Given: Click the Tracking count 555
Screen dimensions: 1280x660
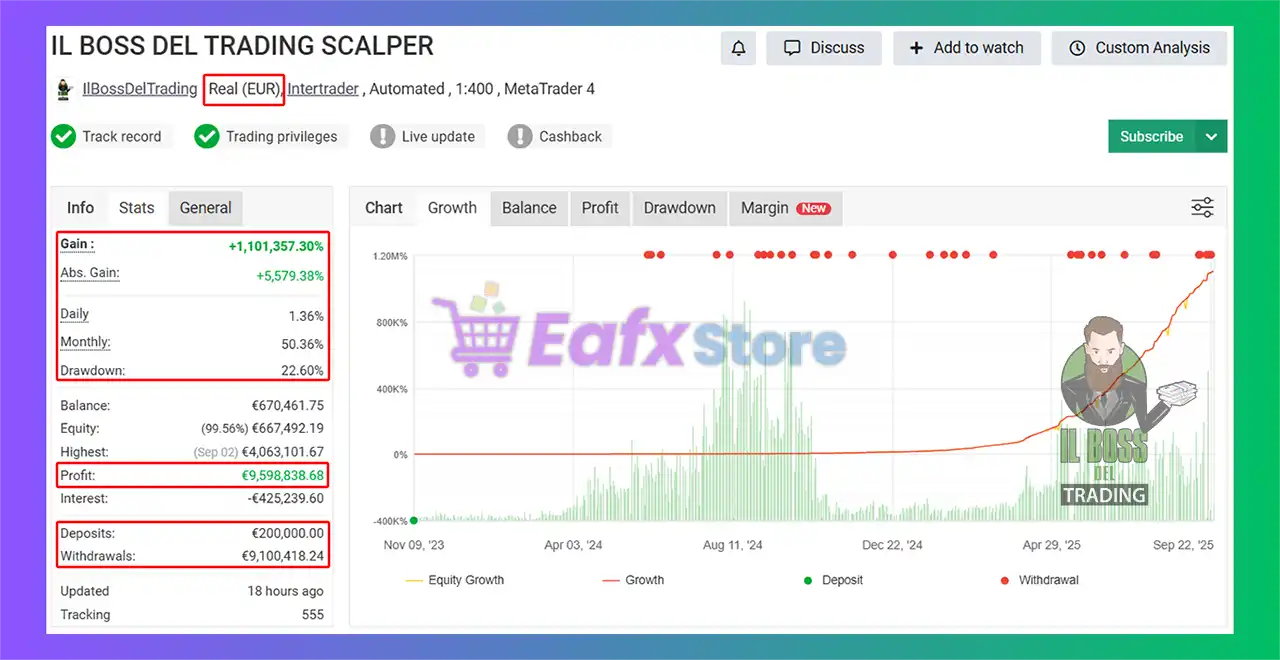Looking at the screenshot, I should point(313,615).
